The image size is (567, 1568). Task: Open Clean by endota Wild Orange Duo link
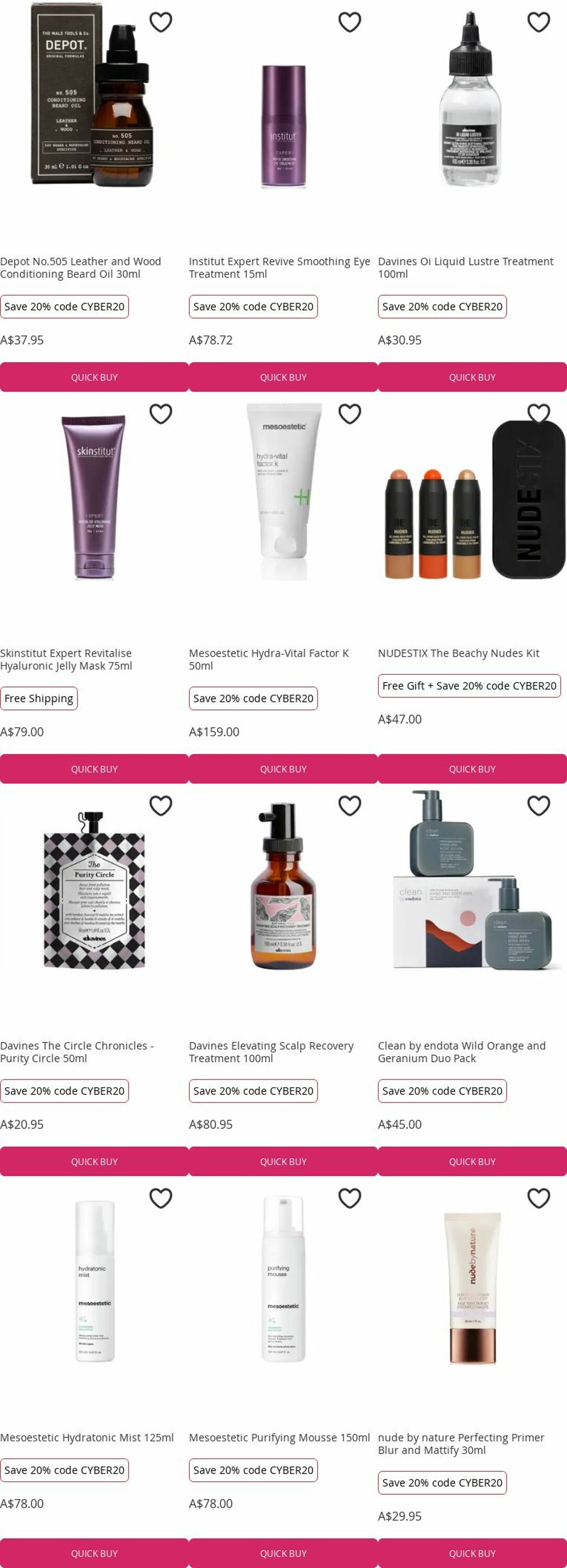(462, 1052)
